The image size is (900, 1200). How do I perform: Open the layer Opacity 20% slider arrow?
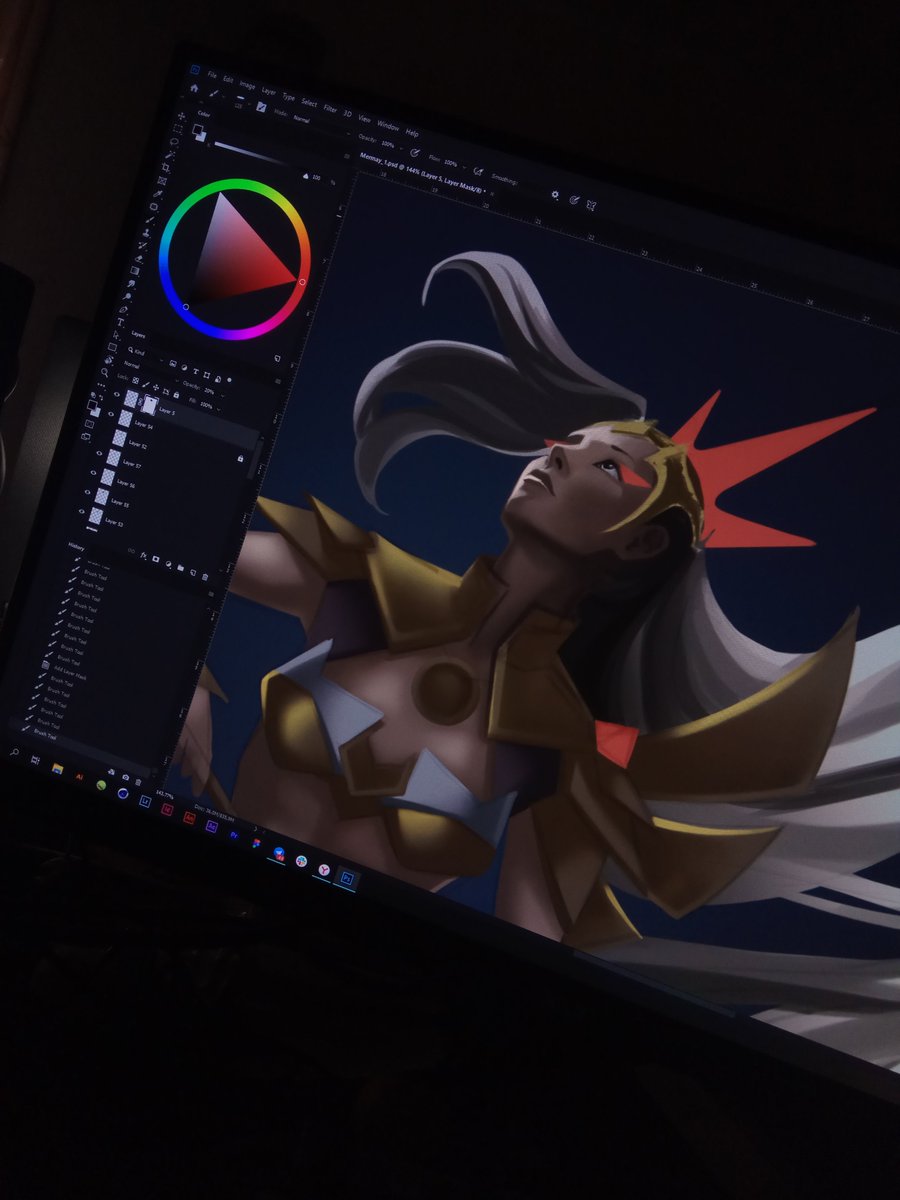coord(222,395)
